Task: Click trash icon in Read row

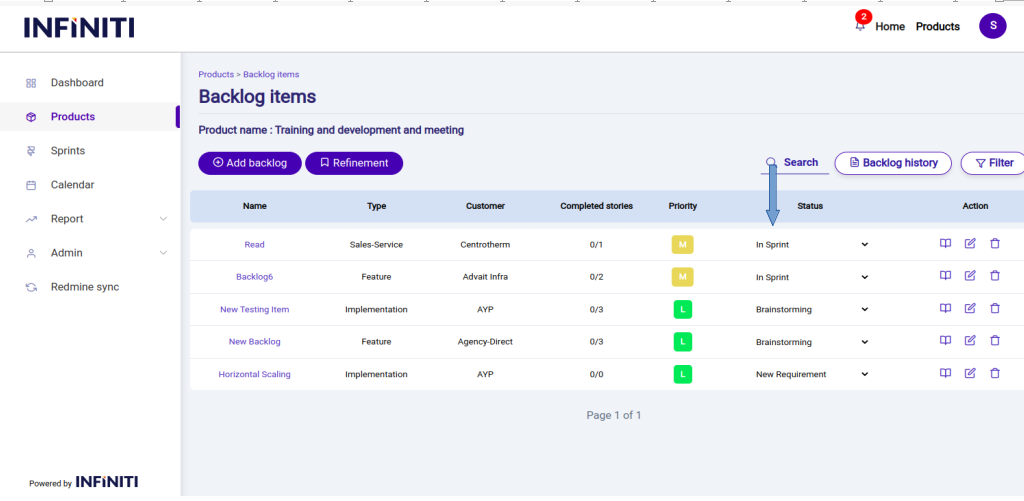Action: coord(994,244)
